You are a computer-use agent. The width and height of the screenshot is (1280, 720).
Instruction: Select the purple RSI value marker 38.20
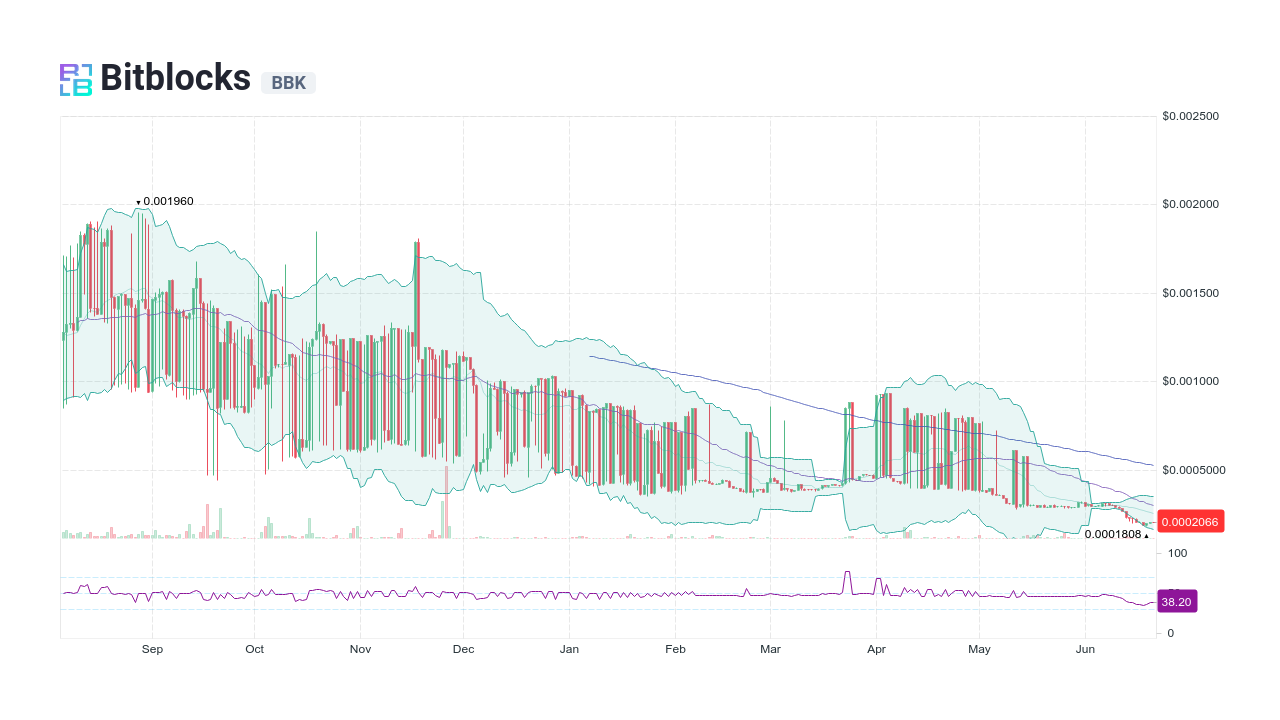pos(1177,601)
